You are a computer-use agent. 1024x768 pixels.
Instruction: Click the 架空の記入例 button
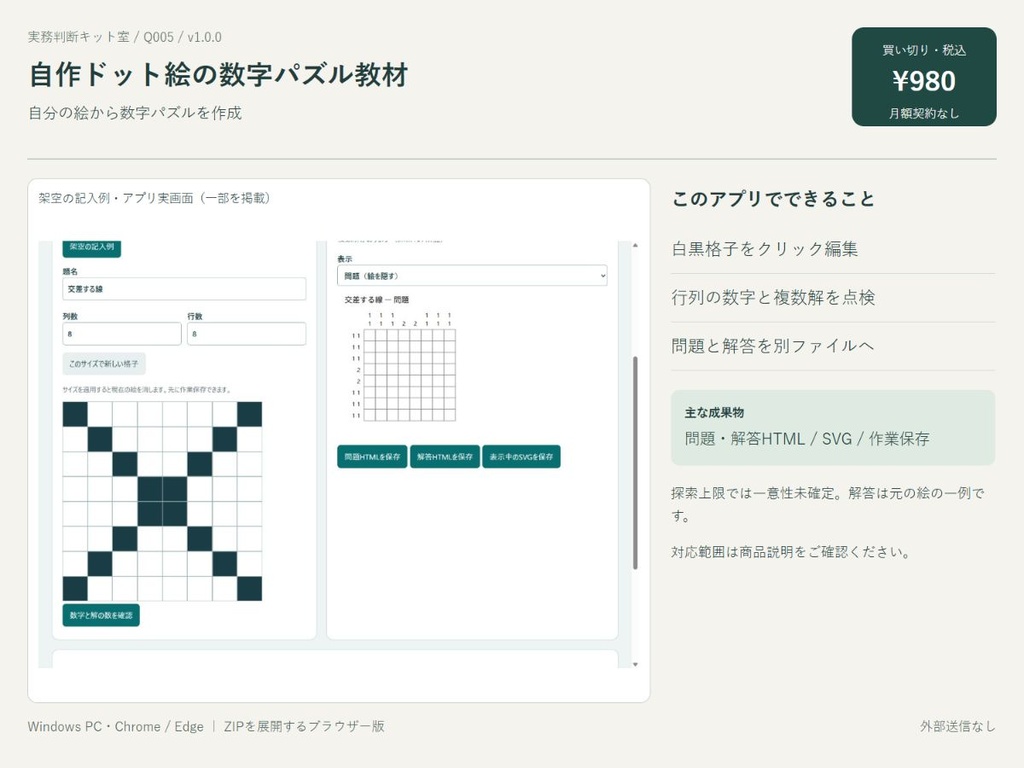click(91, 248)
